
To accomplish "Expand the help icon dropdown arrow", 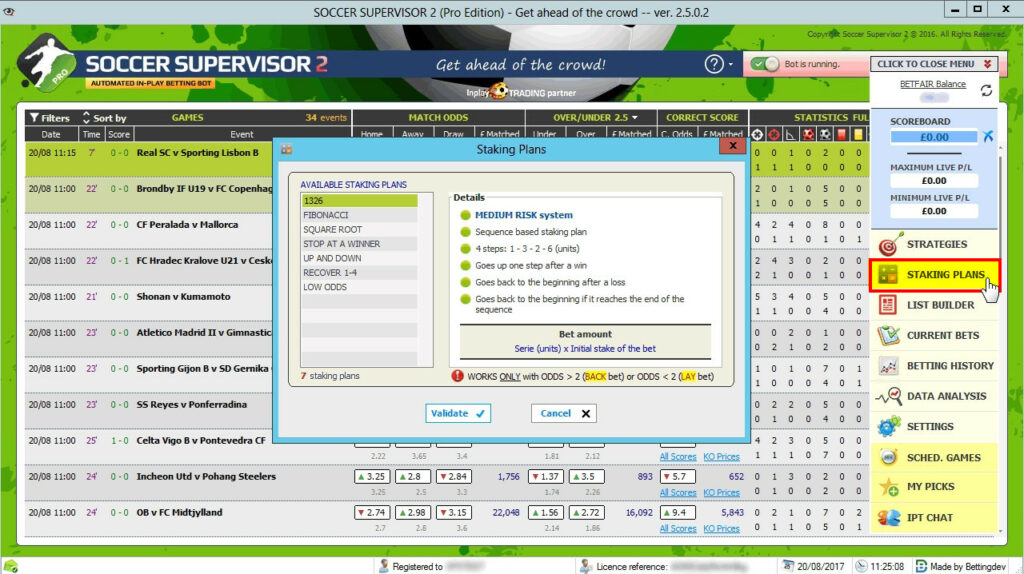I will pyautogui.click(x=730, y=65).
